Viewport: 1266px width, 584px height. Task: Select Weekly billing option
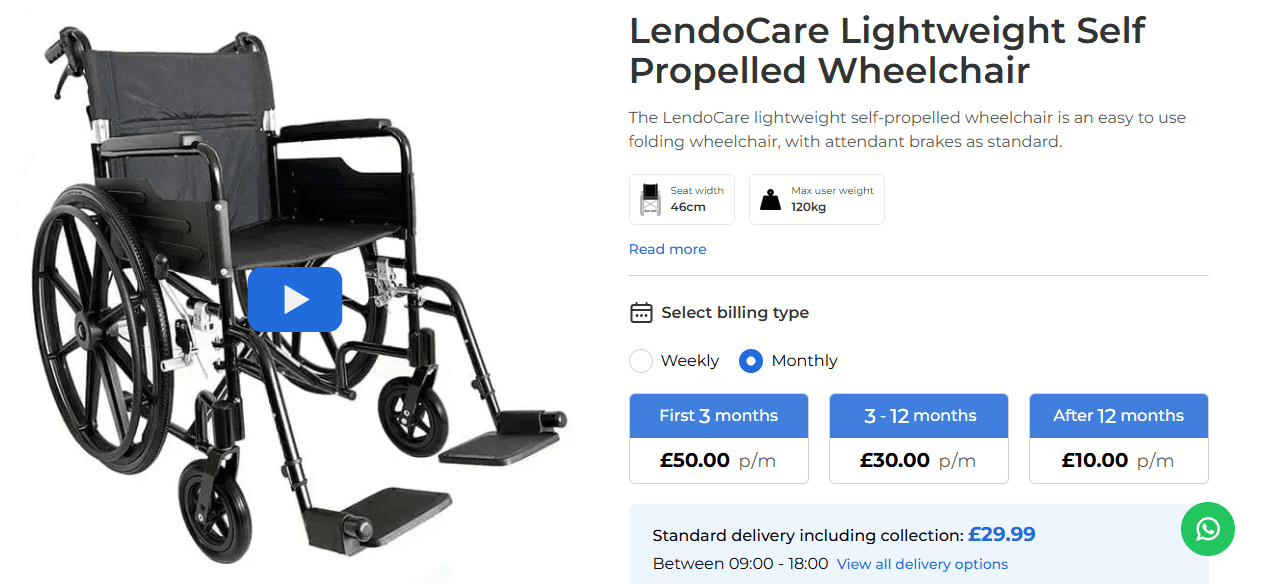tap(641, 361)
